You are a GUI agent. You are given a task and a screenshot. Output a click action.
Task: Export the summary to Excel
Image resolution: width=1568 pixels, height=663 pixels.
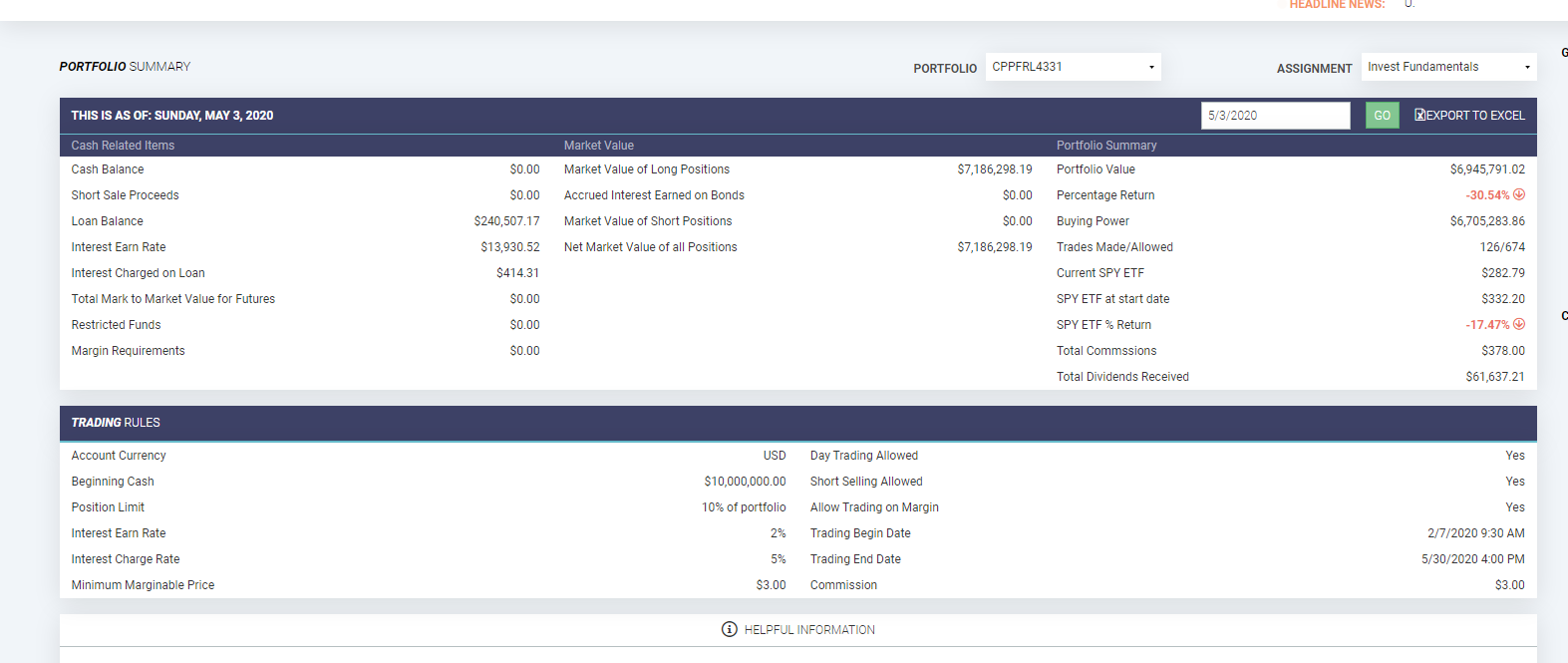click(1469, 116)
